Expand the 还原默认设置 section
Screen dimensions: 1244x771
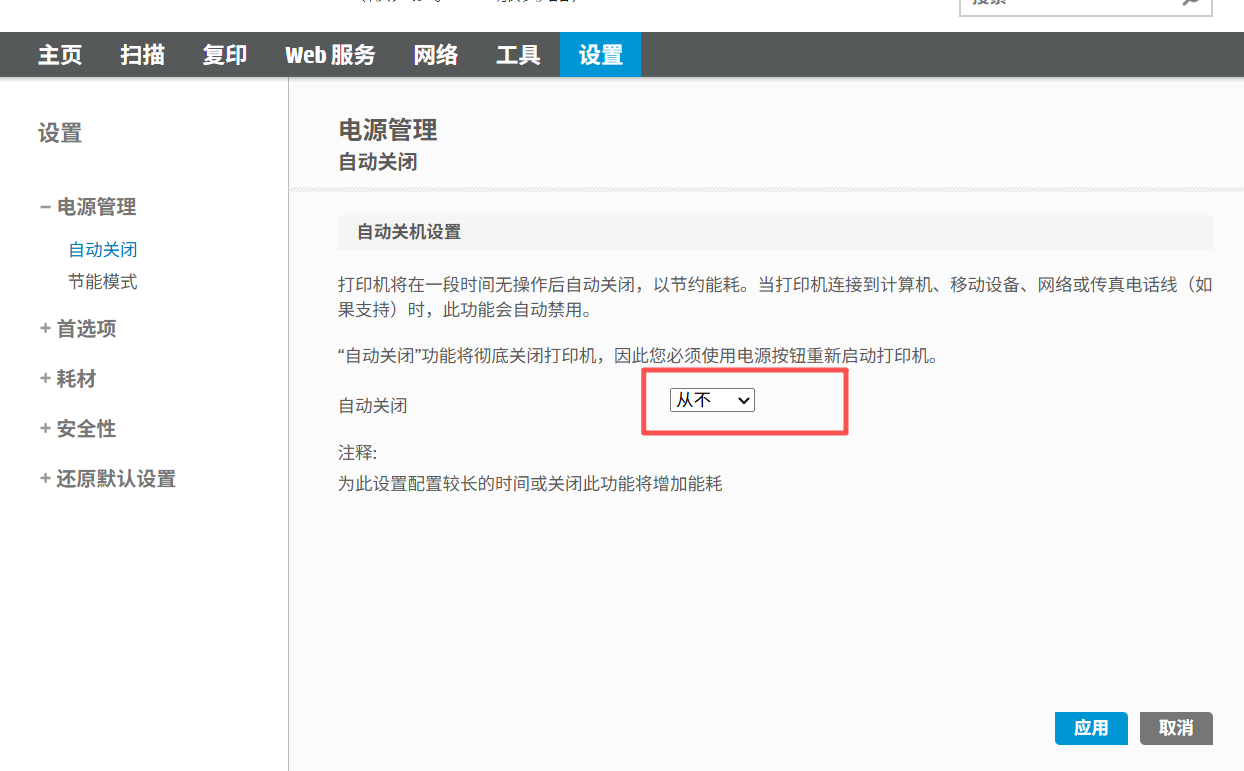[x=108, y=479]
